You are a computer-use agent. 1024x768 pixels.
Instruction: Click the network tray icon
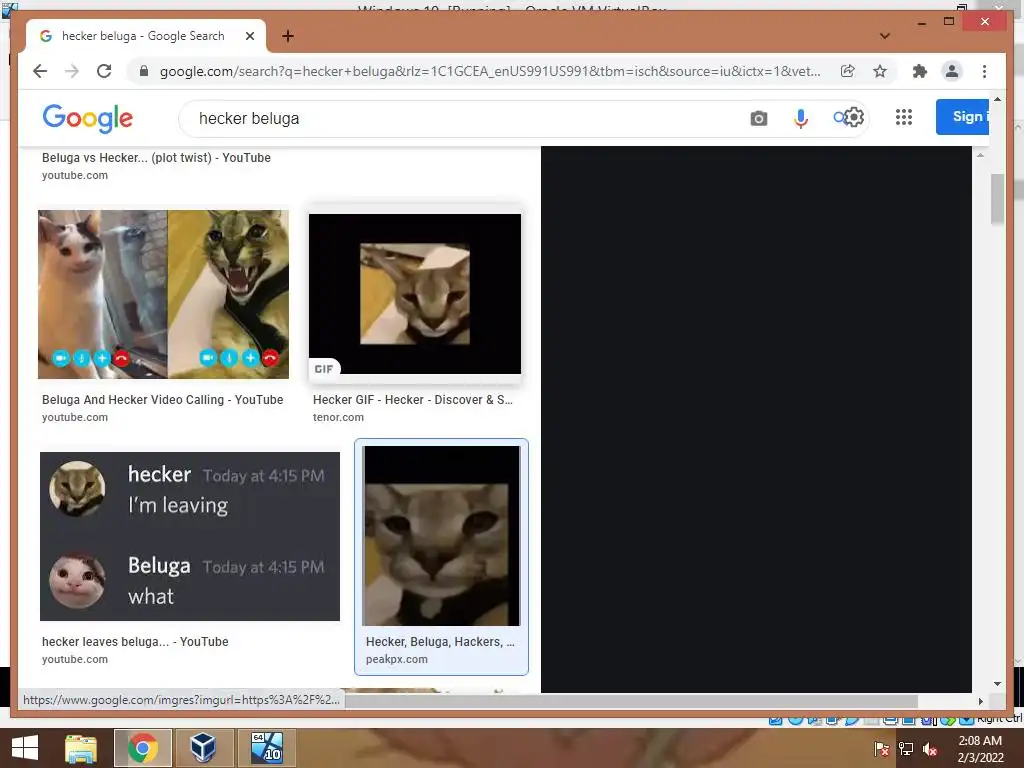click(906, 749)
